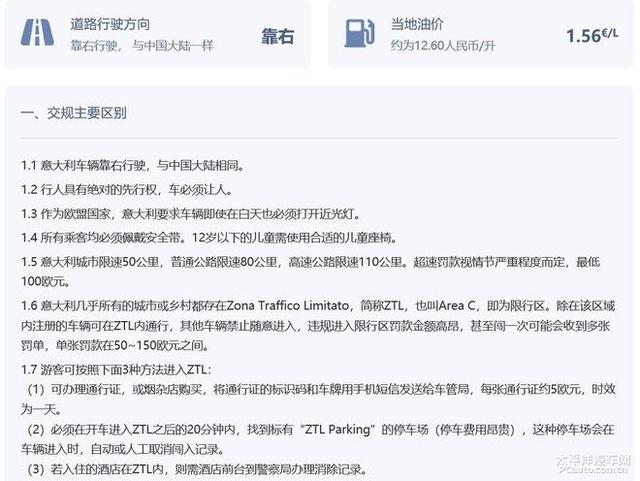Image resolution: width=640 pixels, height=481 pixels.
Task: Select the 当地油价 heading
Action: click(x=417, y=24)
